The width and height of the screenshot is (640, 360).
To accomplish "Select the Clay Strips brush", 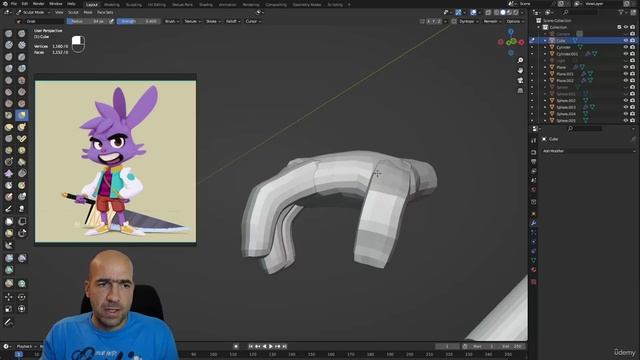I will tap(22, 45).
